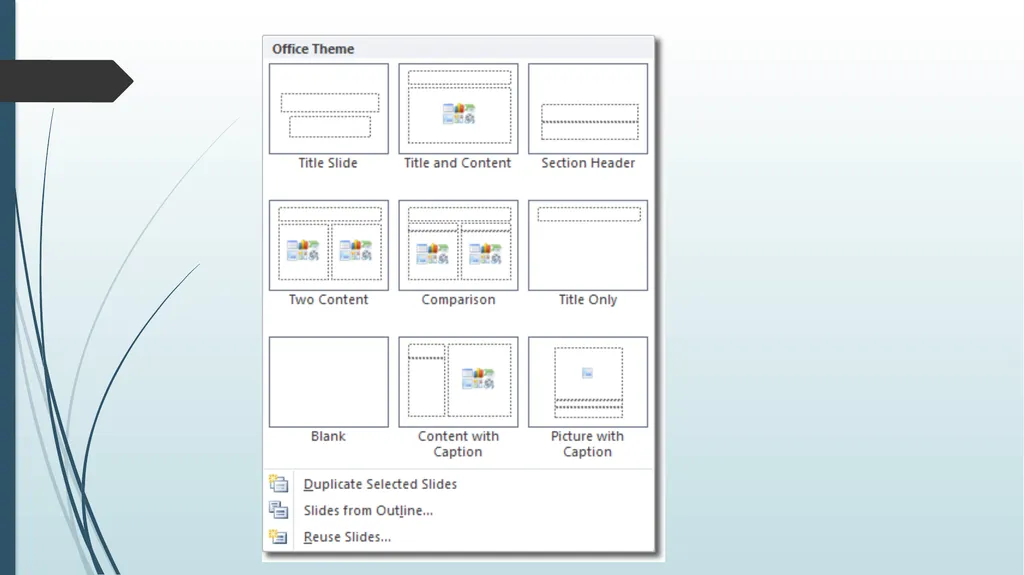Click the Title Only label text
Screen dimensions: 1024x575
[588, 299]
